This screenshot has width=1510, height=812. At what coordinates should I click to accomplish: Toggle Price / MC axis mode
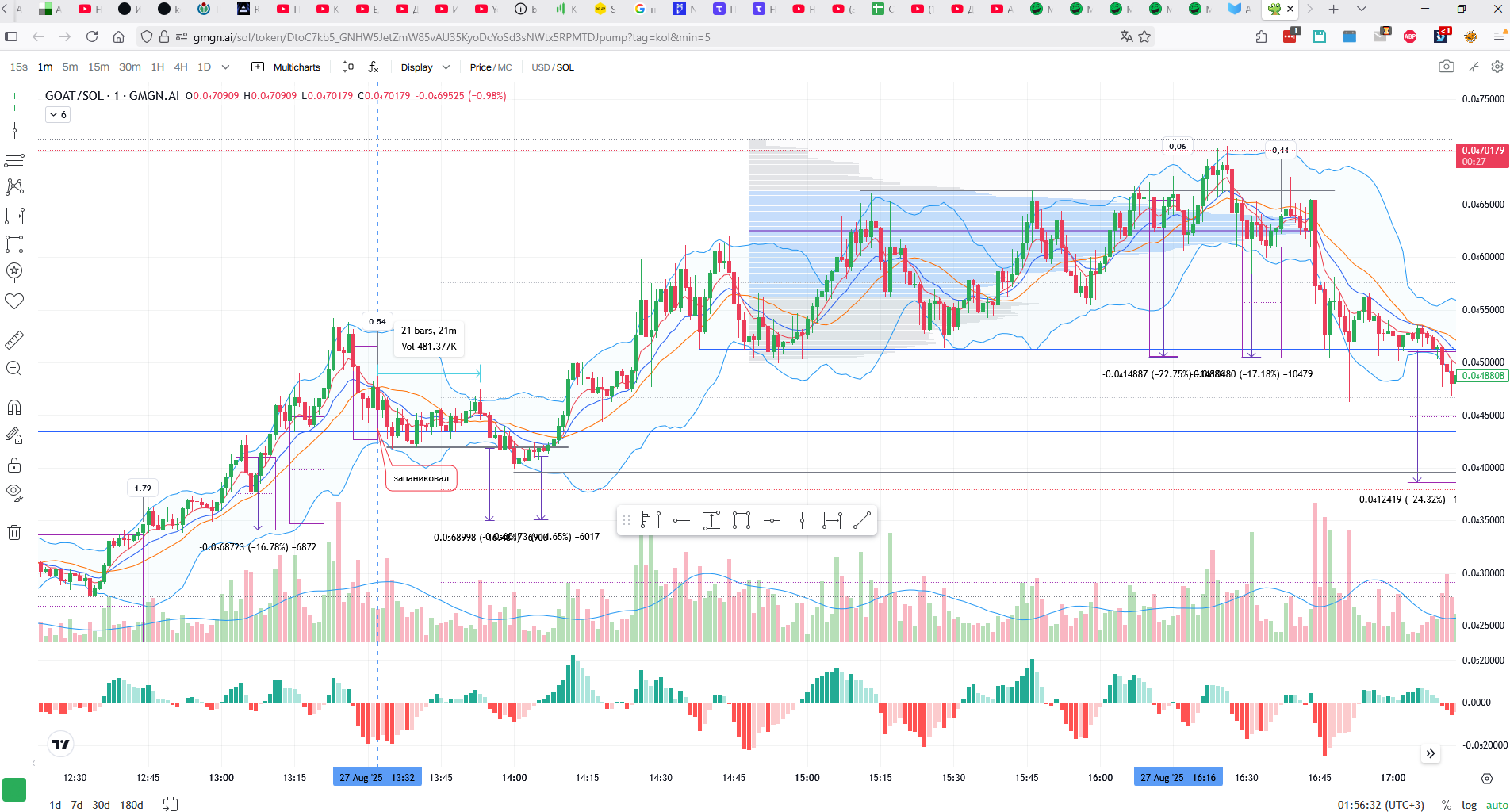coord(490,67)
